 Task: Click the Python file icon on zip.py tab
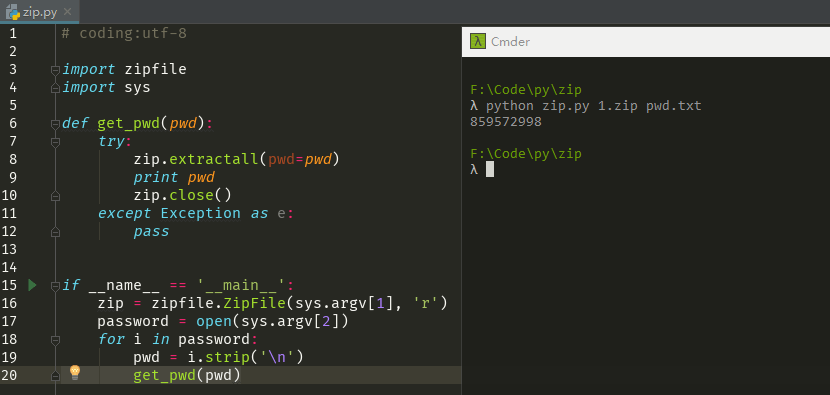tap(13, 12)
